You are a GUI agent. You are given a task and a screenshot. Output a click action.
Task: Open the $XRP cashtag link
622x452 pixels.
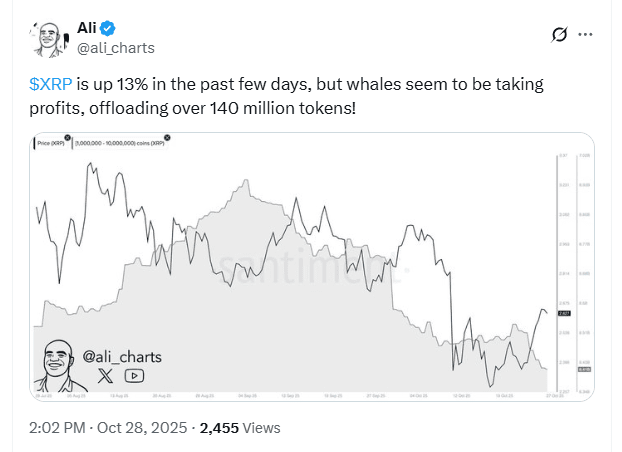click(x=48, y=85)
